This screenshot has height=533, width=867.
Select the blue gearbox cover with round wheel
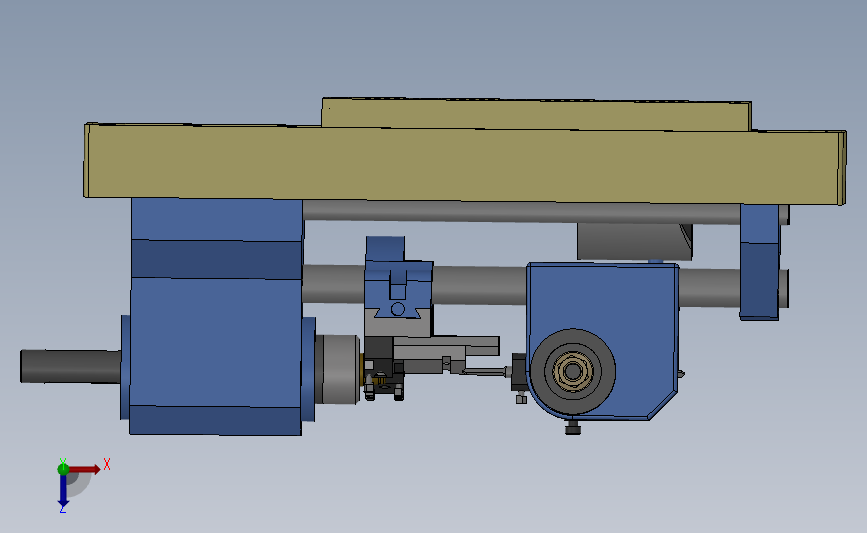point(603,341)
